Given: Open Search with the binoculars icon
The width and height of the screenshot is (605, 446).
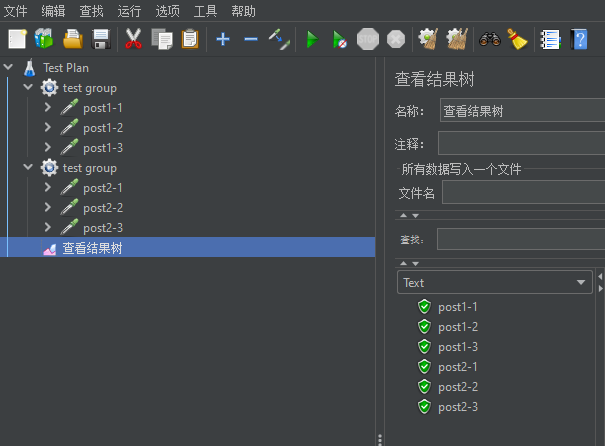Looking at the screenshot, I should click(490, 39).
